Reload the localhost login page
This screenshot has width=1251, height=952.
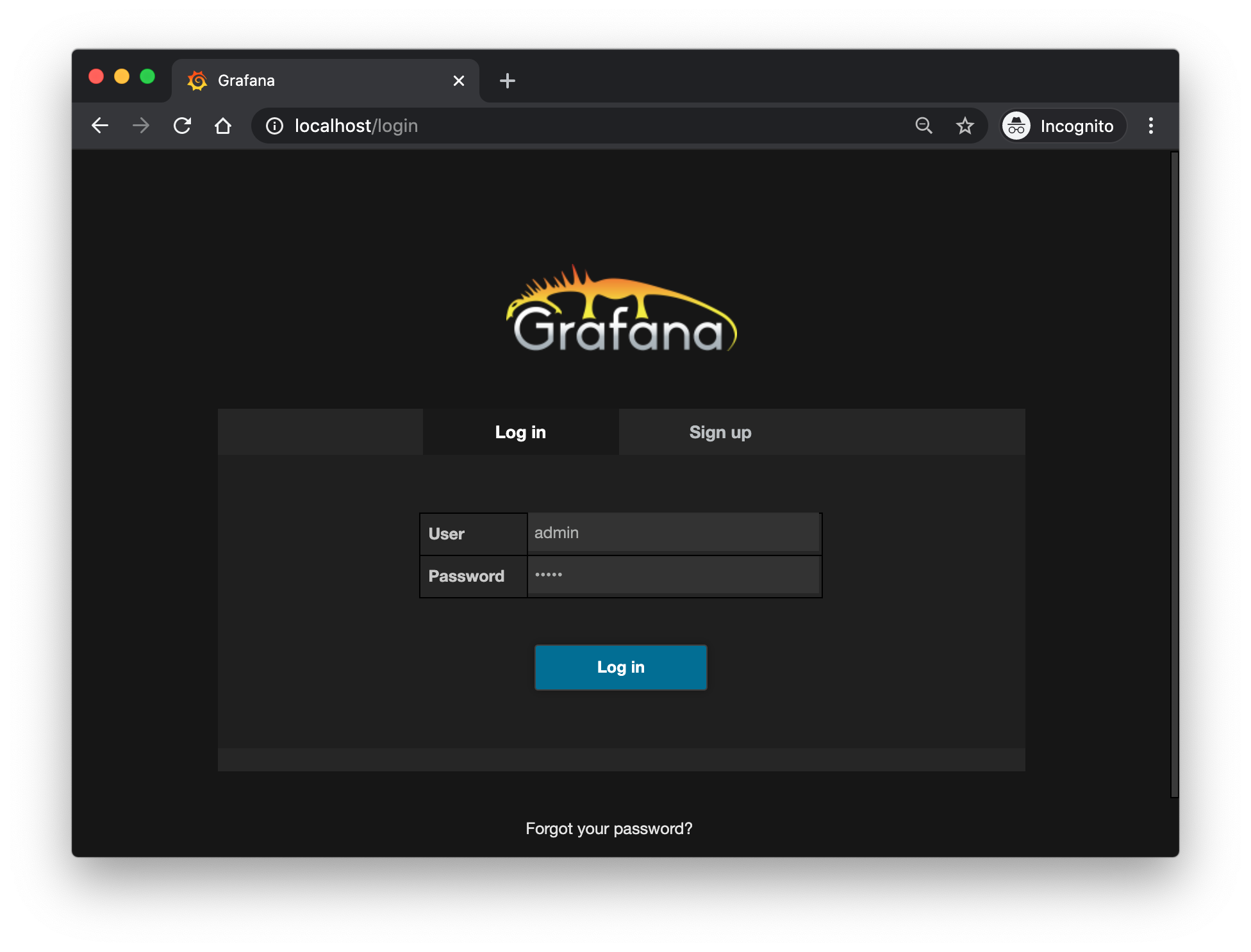pos(183,126)
